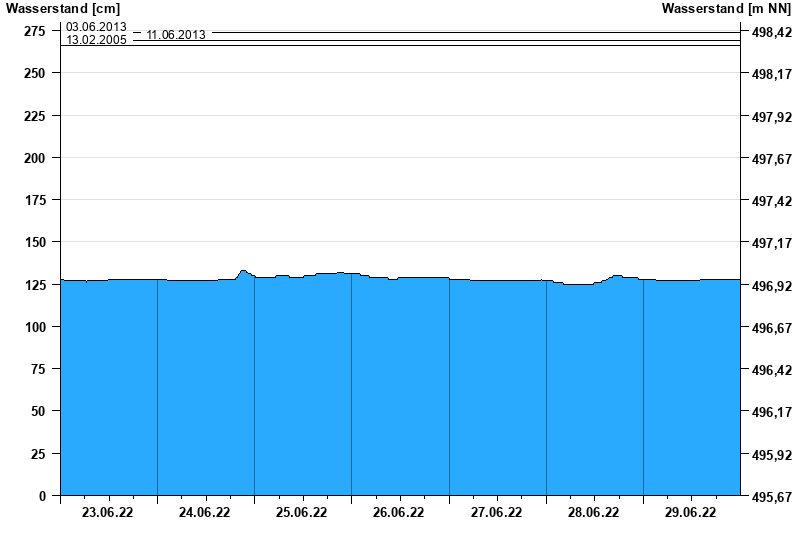800x550 pixels.
Task: Pick the 25.06.22 date on x-axis
Action: 301,513
